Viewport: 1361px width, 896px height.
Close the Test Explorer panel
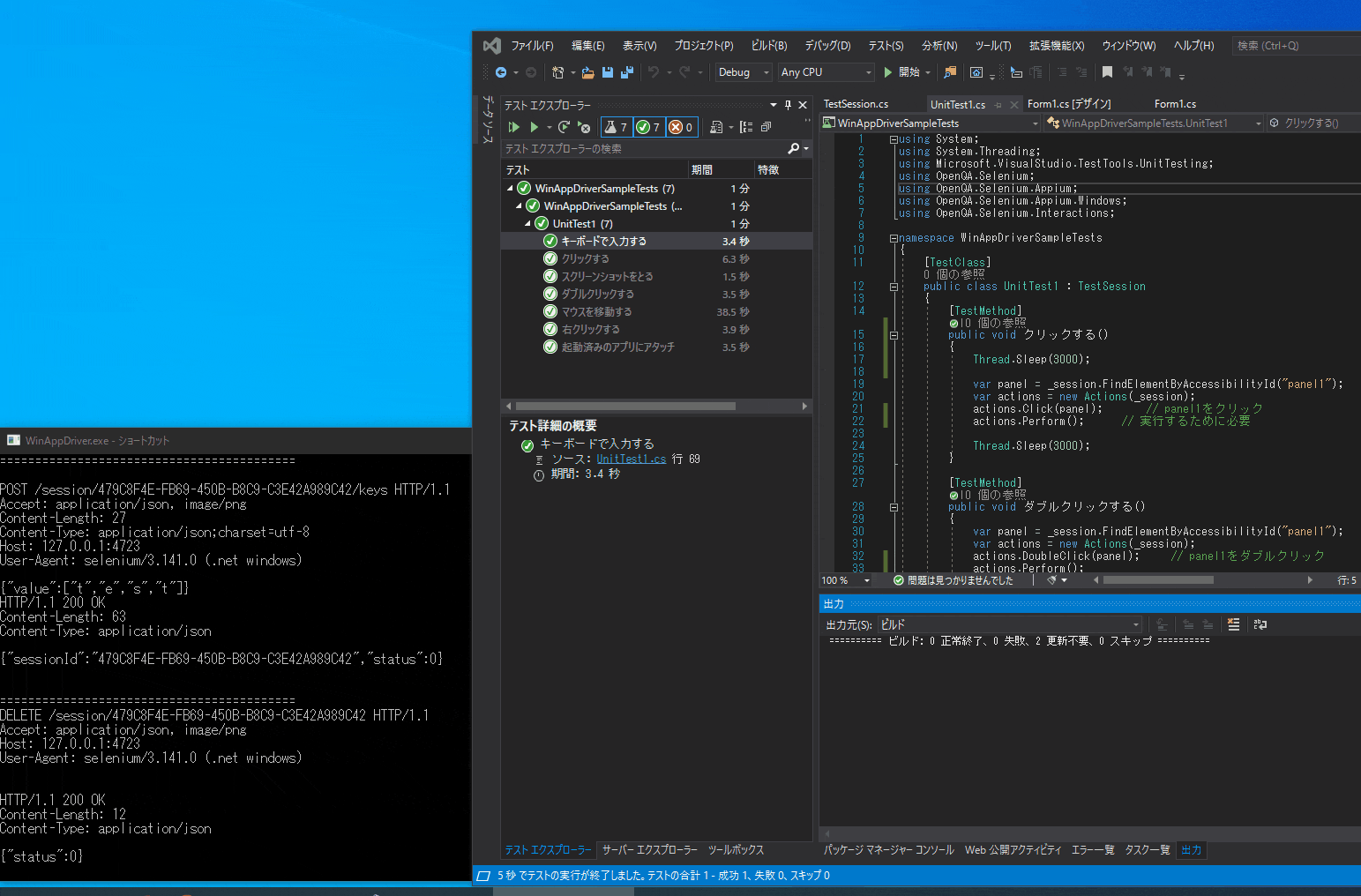tap(803, 105)
